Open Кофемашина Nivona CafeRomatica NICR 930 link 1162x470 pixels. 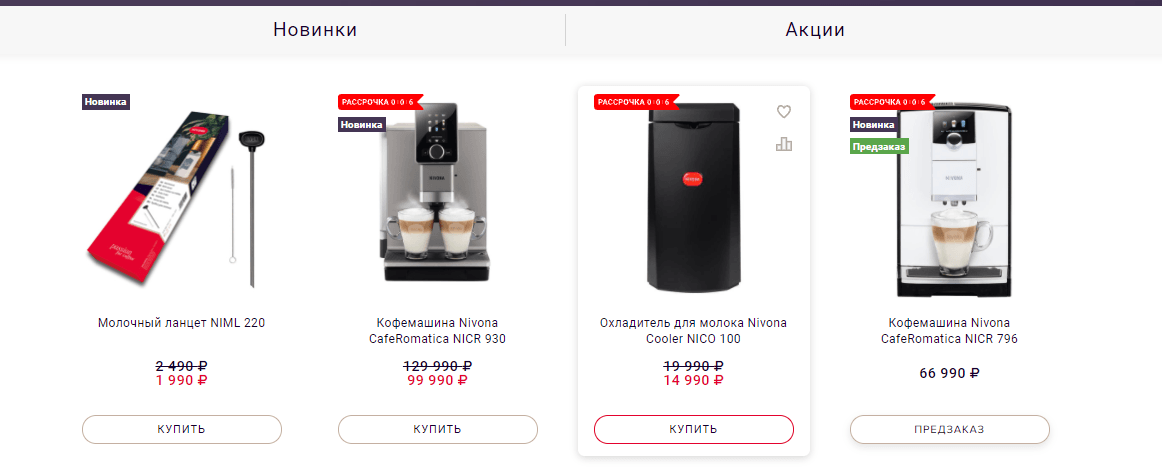(437, 331)
